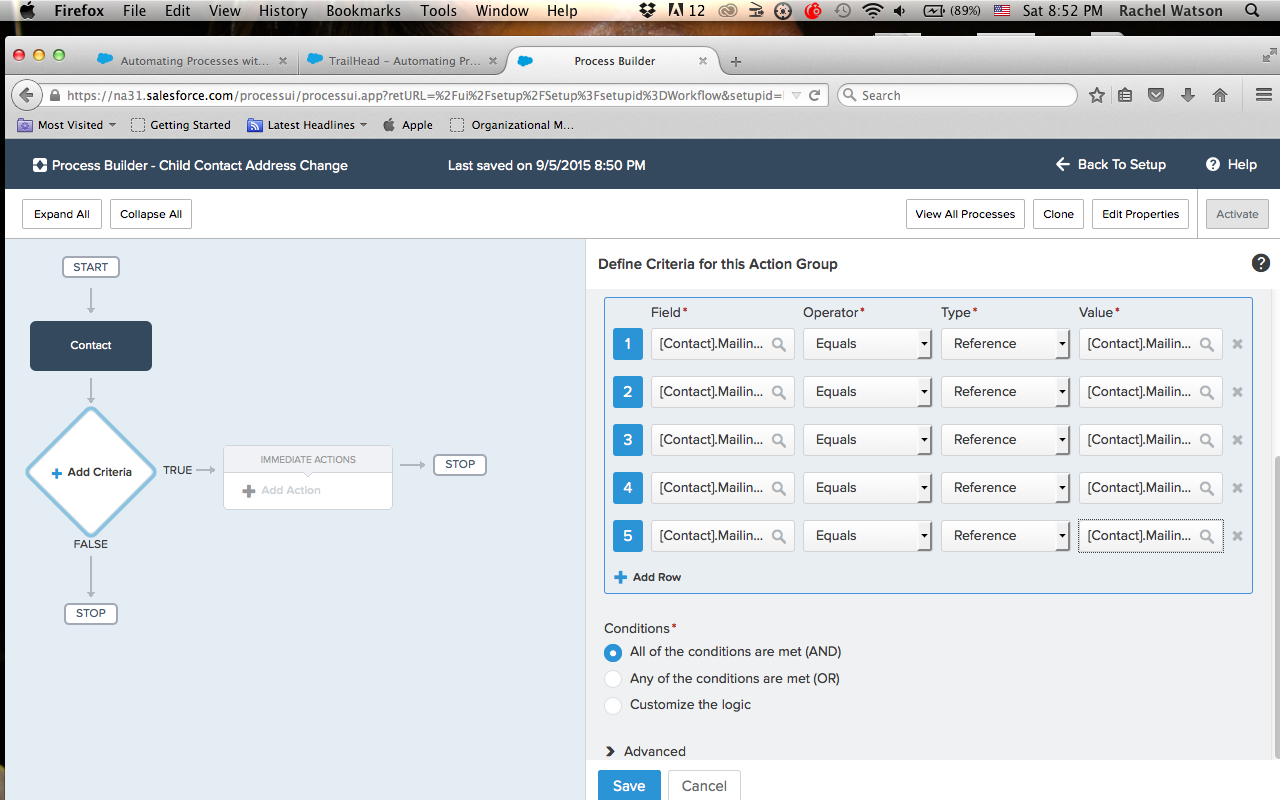Image resolution: width=1280 pixels, height=800 pixels.
Task: Click Expand All button
Action: 62,214
